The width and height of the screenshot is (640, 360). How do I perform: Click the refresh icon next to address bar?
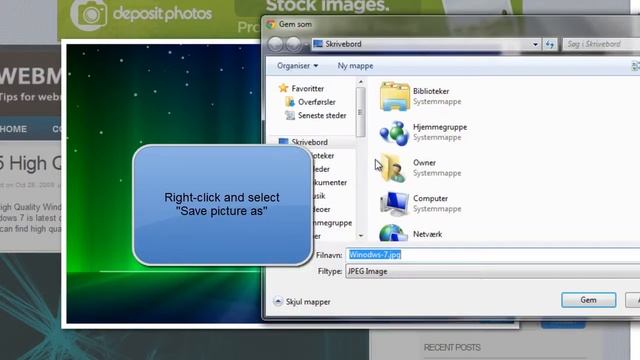[x=550, y=44]
